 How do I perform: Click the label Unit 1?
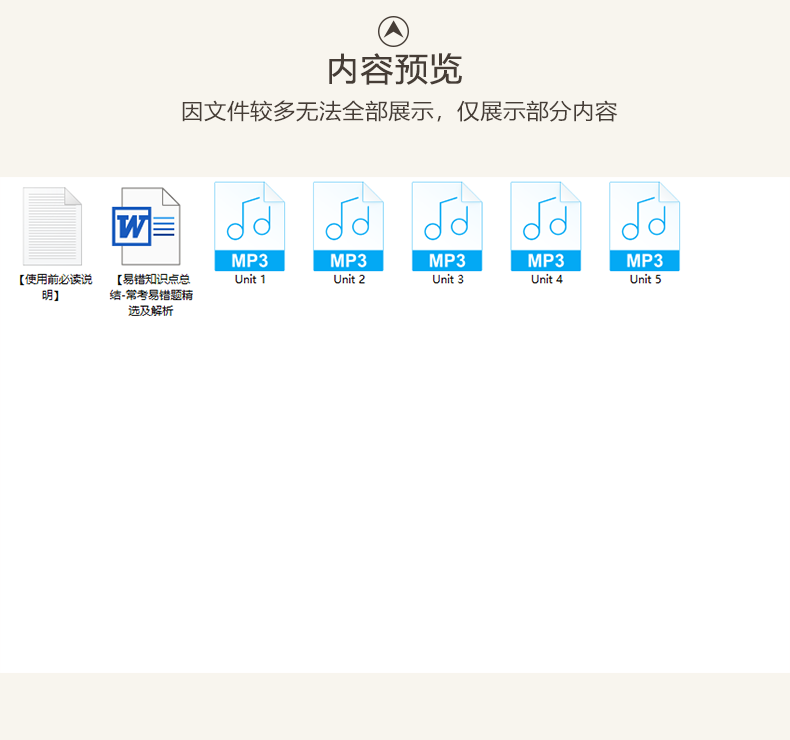pos(250,279)
